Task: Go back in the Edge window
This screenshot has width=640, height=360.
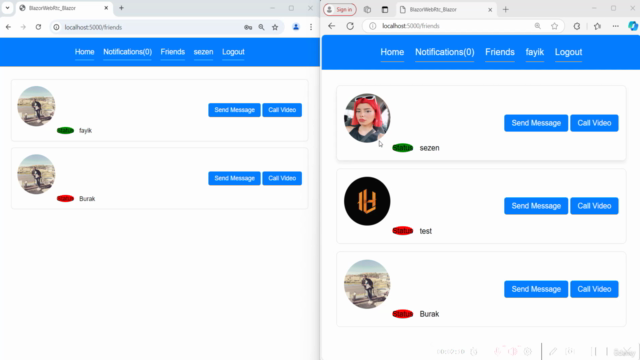Action: [x=331, y=26]
